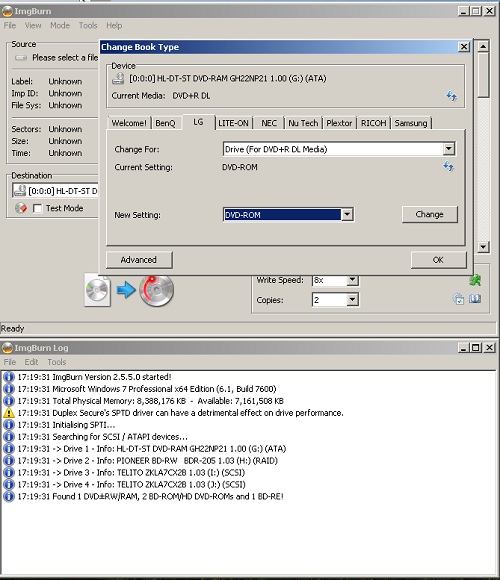Click the write-to-disc burn icon
This screenshot has height=580, width=500.
[156, 291]
